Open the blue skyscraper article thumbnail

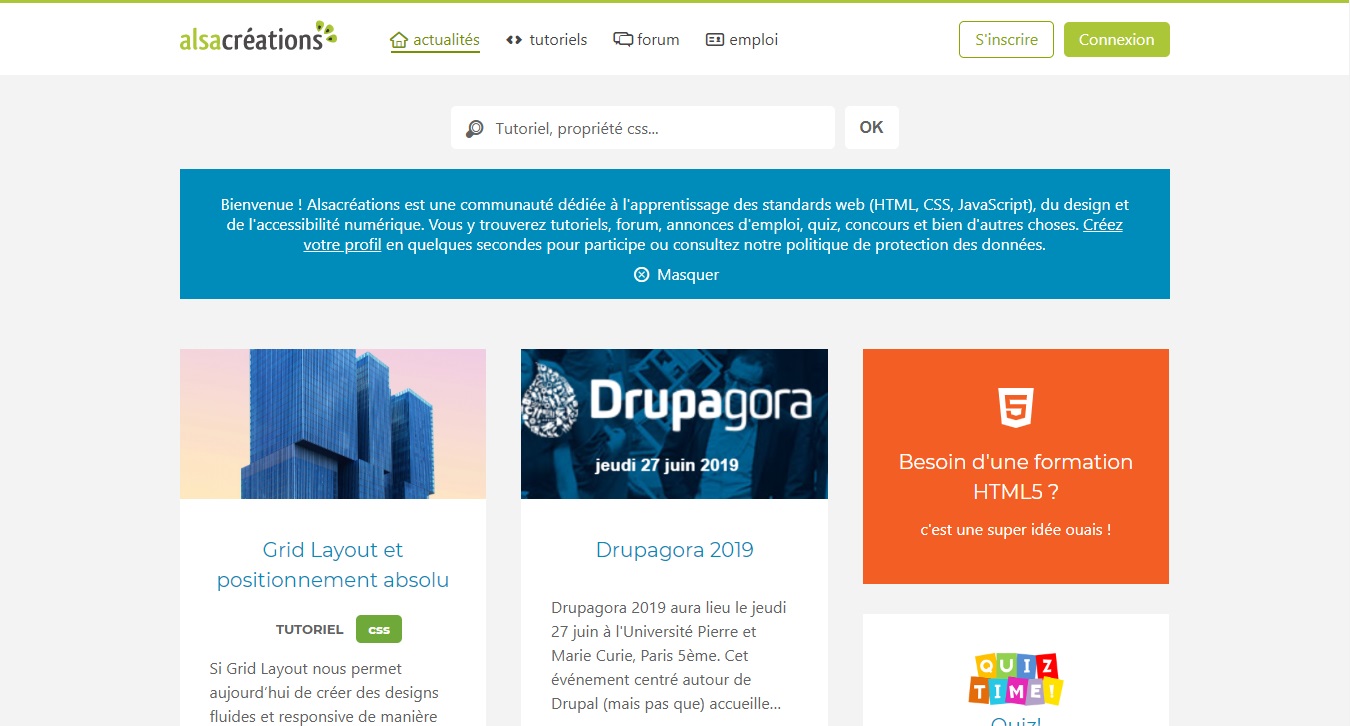pos(333,424)
